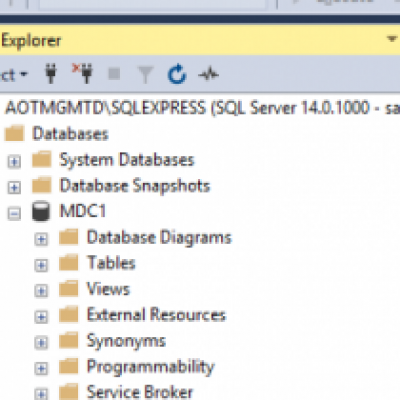Open the Activity Monitor pulse icon
This screenshot has width=400, height=400.
[208, 74]
